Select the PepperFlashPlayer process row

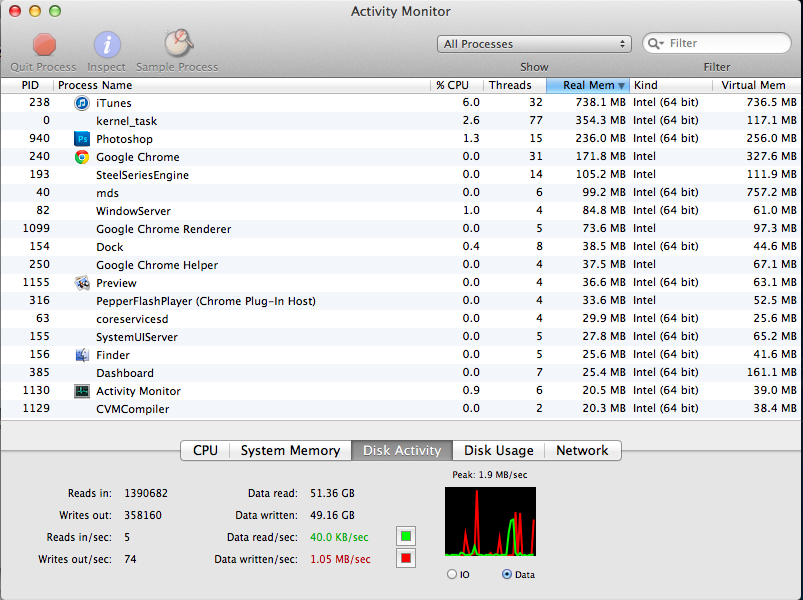(402, 301)
